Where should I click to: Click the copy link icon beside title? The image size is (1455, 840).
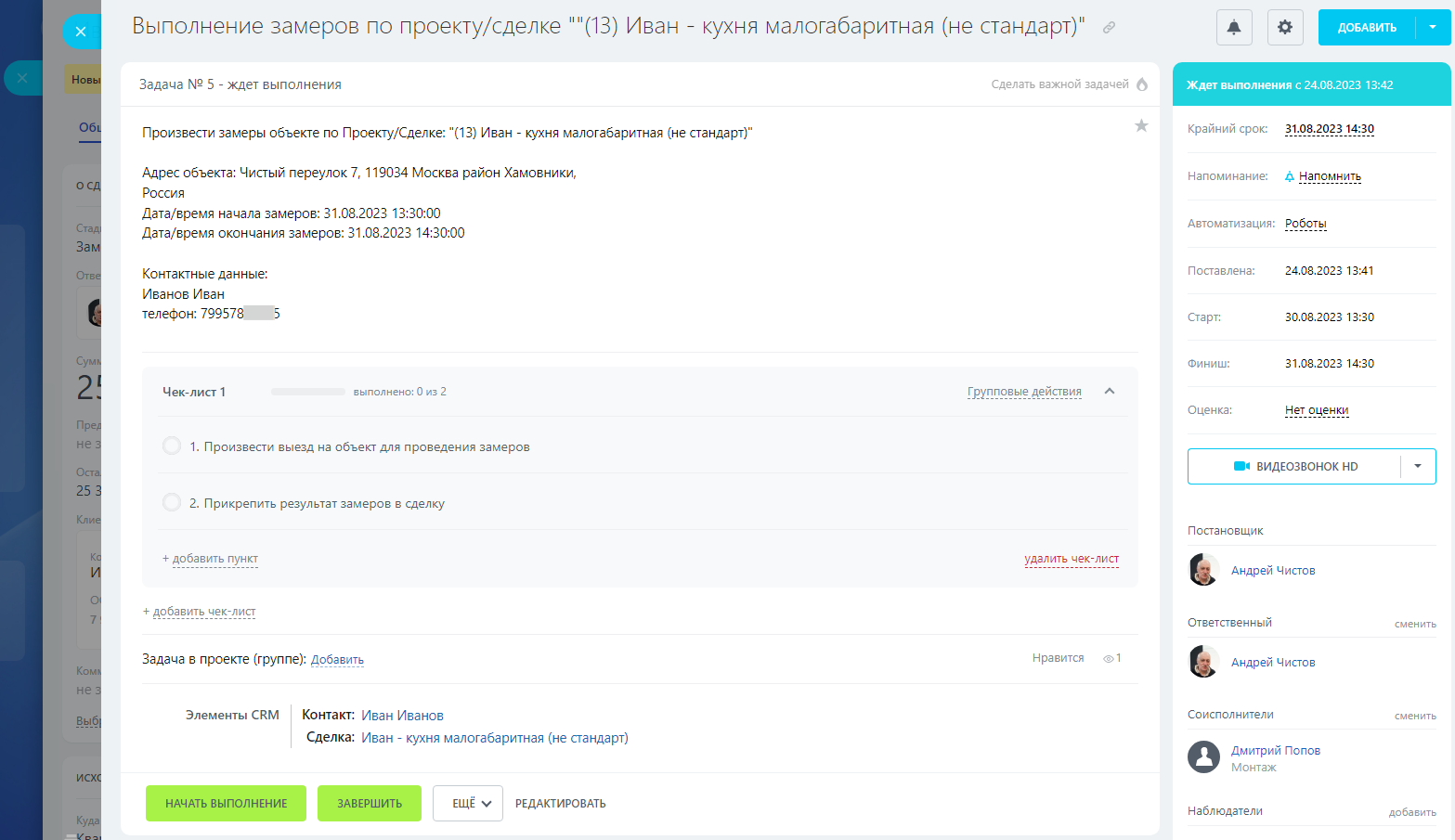[1109, 28]
